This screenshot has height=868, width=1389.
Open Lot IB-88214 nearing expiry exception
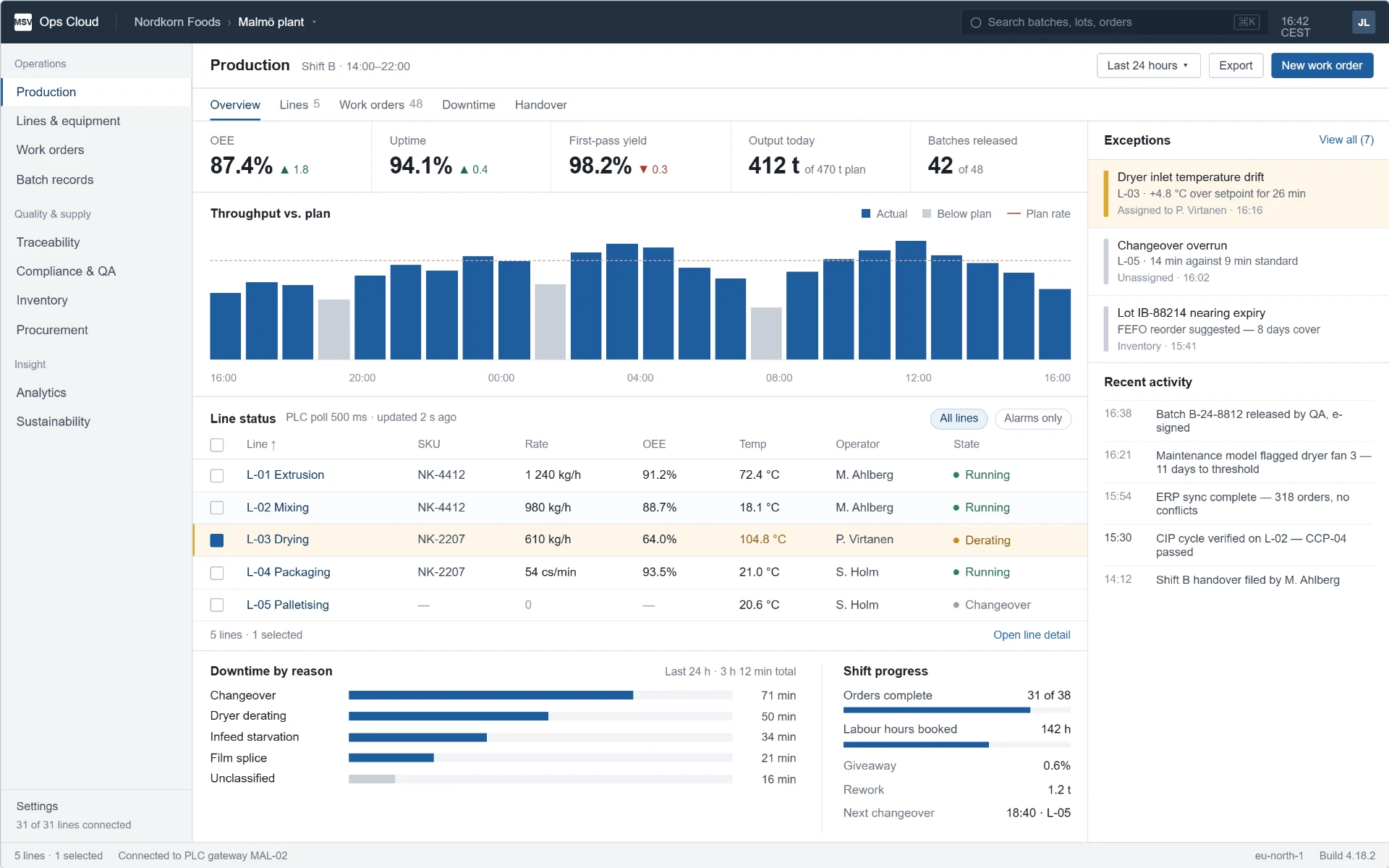pyautogui.click(x=1238, y=329)
